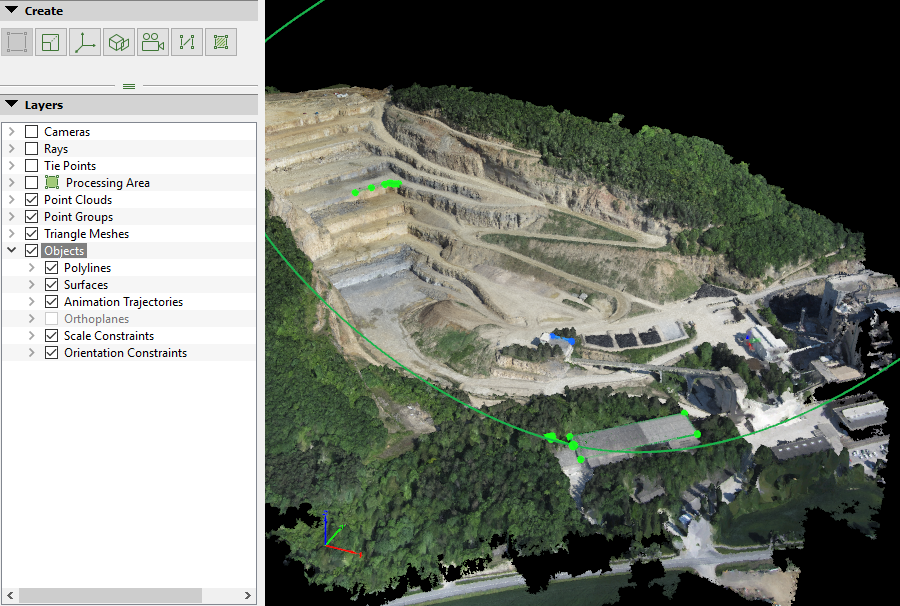Select the scale constraint tool

[186, 41]
